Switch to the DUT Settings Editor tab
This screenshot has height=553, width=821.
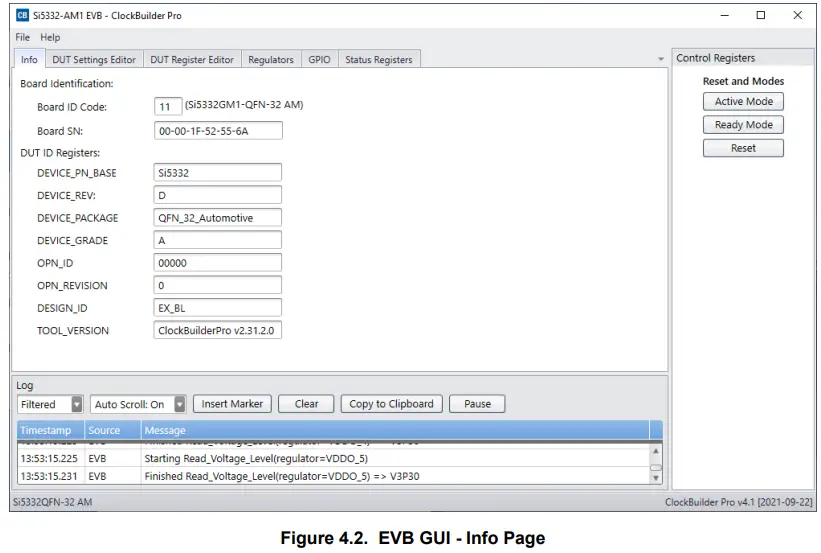tap(94, 60)
